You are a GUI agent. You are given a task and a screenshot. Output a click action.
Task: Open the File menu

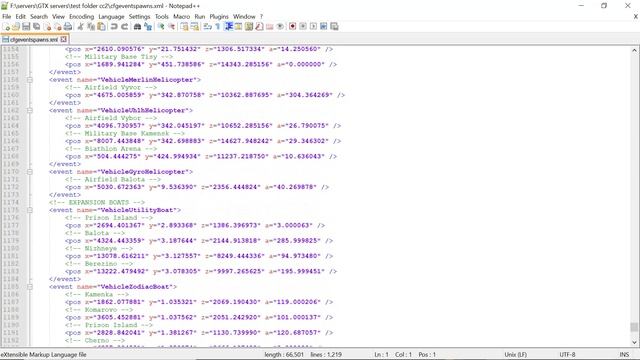(7, 17)
